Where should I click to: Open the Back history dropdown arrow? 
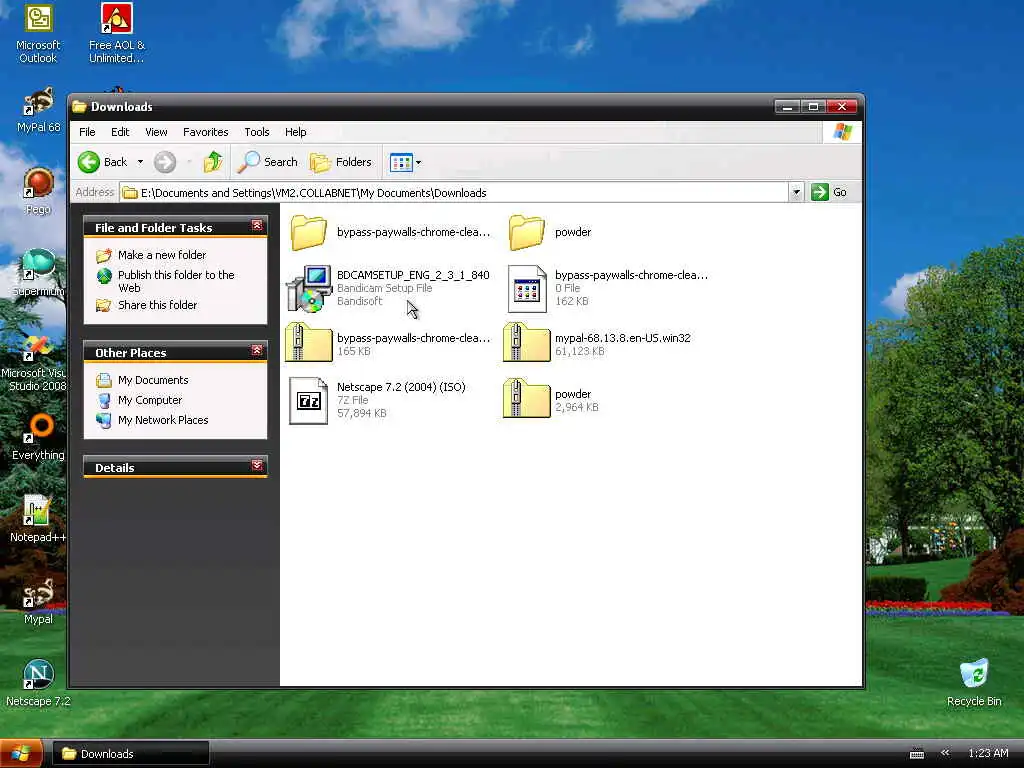140,162
